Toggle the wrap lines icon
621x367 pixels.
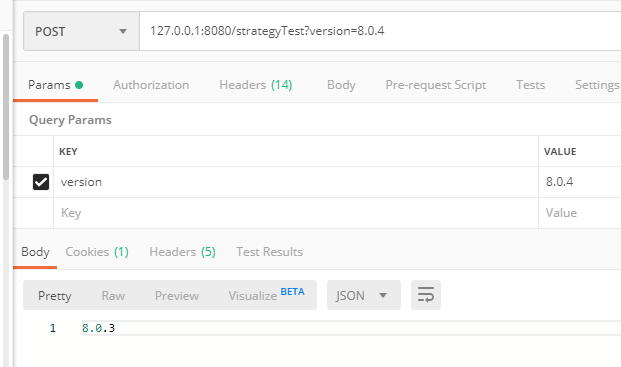pyautogui.click(x=426, y=295)
